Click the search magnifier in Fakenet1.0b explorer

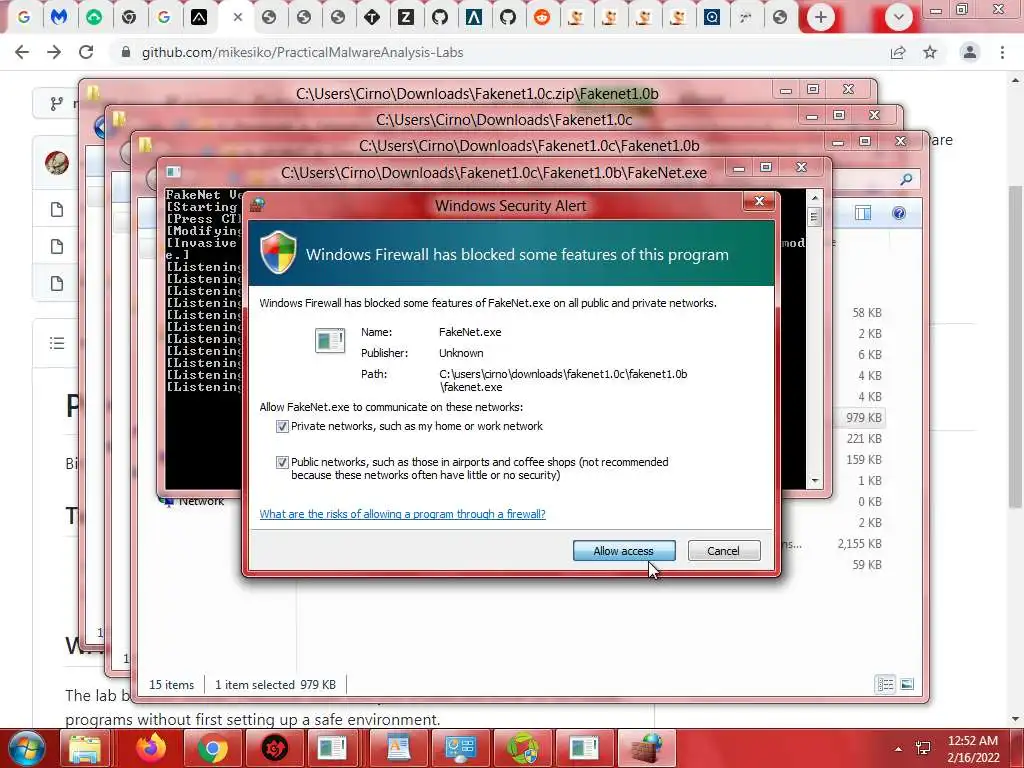[x=906, y=179]
